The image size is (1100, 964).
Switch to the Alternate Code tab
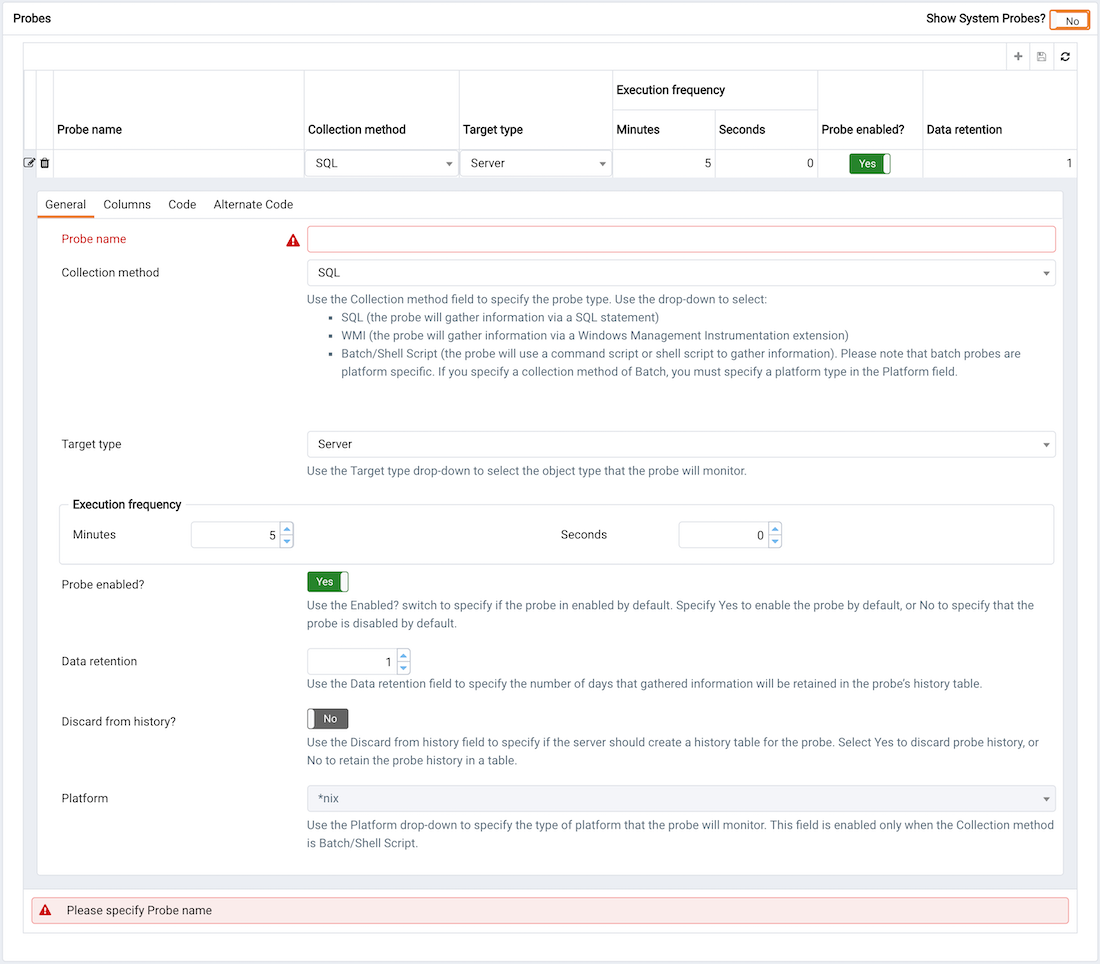pos(253,204)
